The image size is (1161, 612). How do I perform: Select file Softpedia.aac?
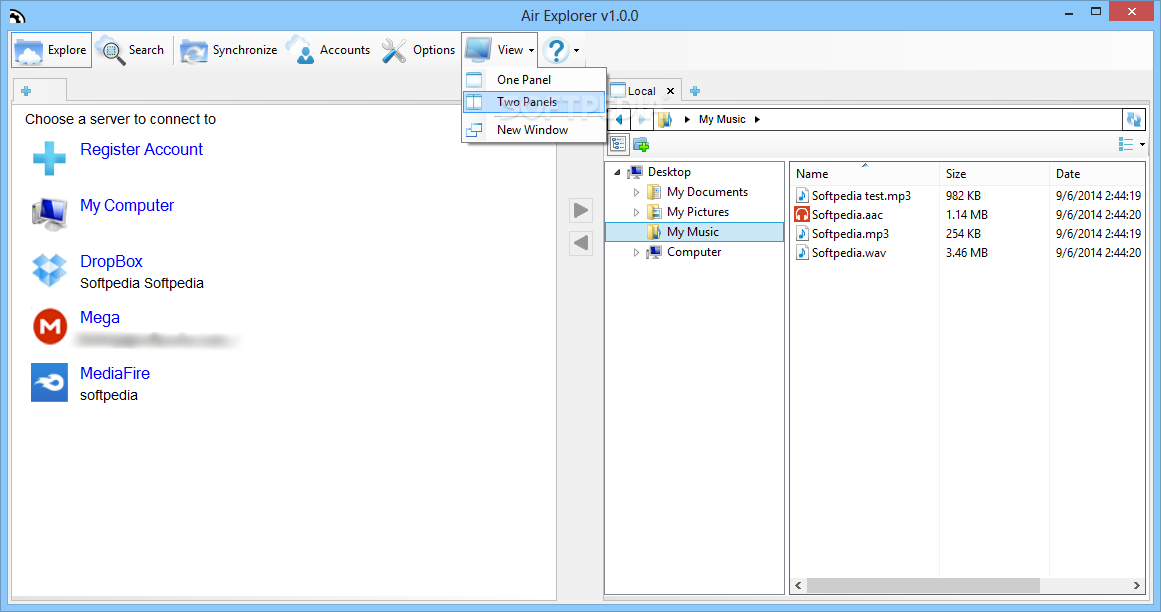[847, 215]
